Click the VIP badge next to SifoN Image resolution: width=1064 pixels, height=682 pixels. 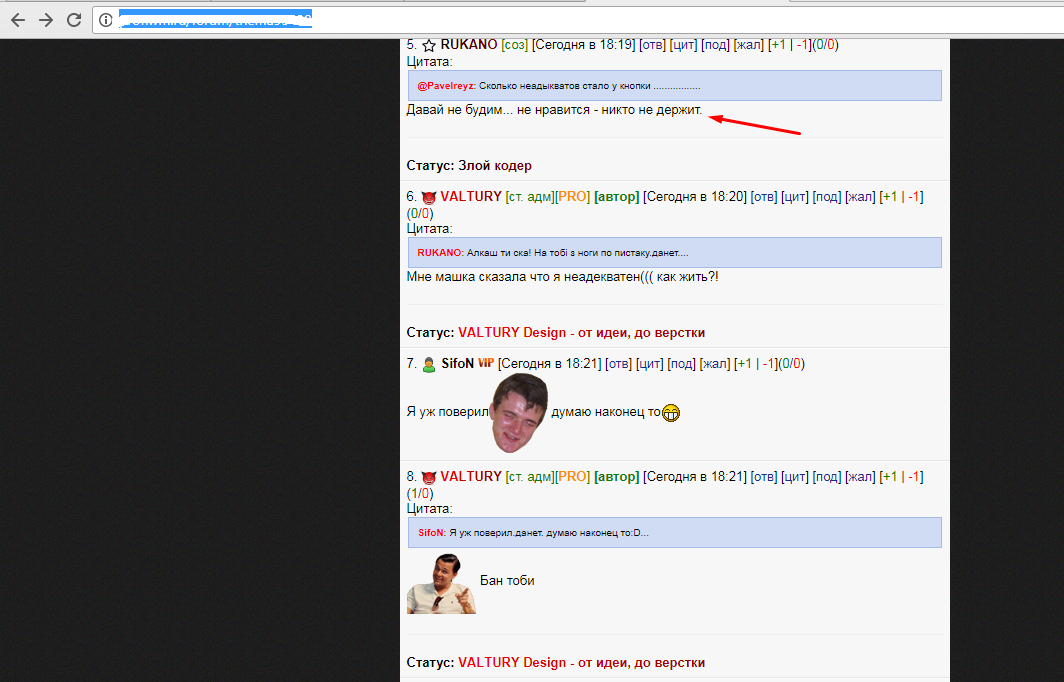[x=486, y=363]
